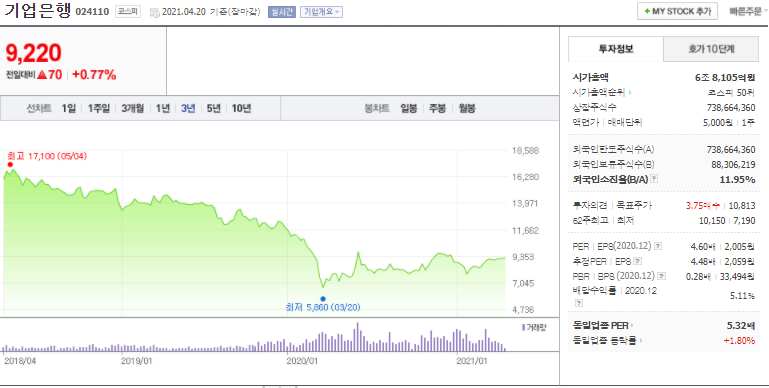Expand 시가총액순위 arrow link
This screenshot has height=388, width=769.
pyautogui.click(x=630, y=92)
